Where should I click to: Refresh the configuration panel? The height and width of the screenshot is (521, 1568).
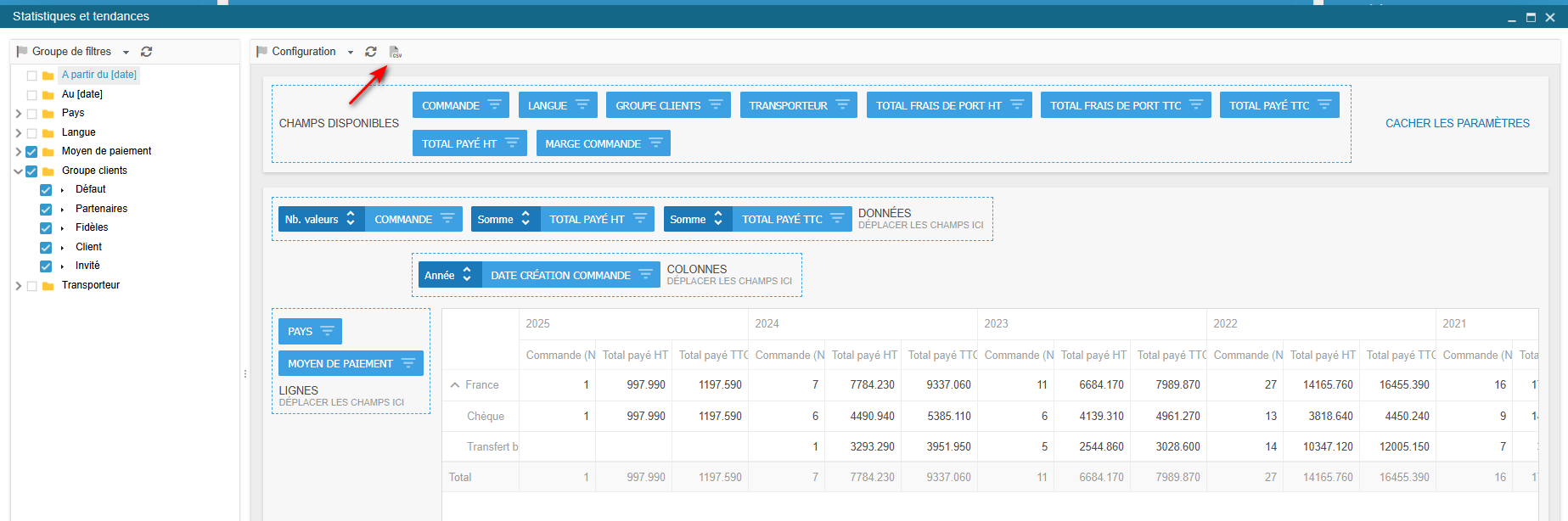point(371,52)
